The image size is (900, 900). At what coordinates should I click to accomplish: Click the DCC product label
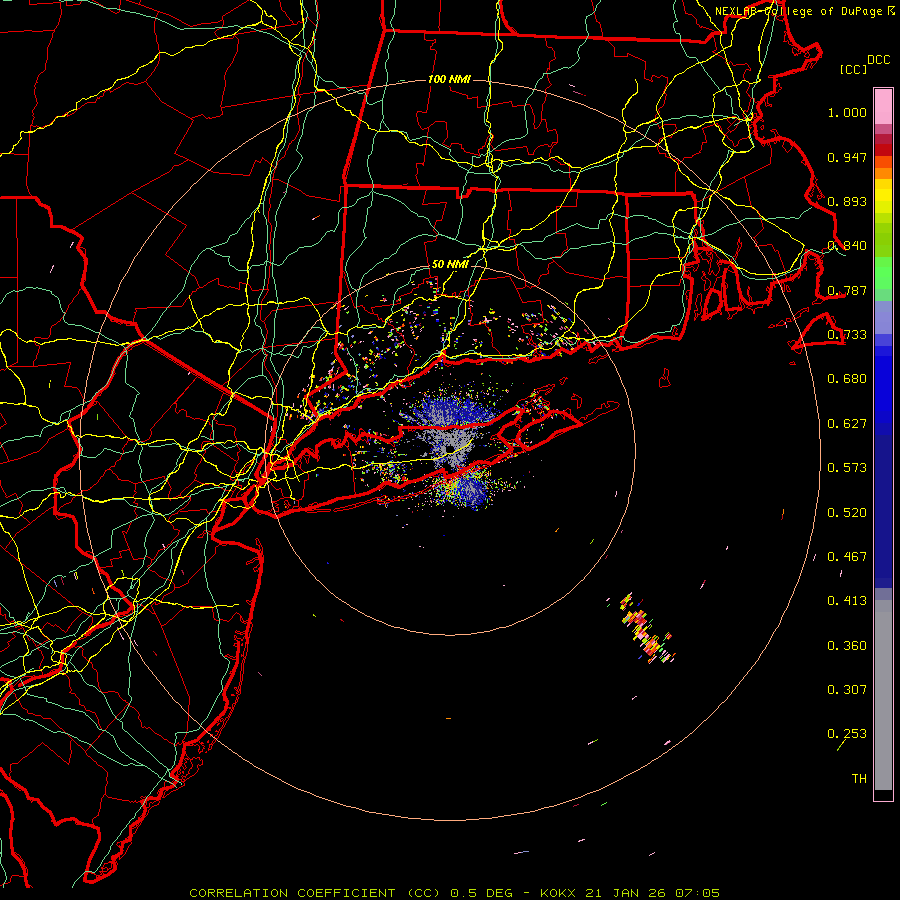click(x=878, y=60)
